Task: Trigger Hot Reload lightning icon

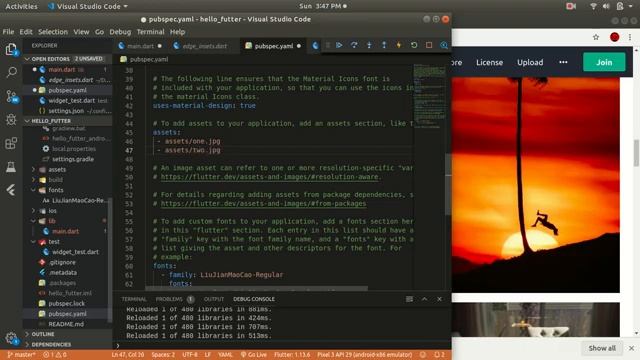Action: pyautogui.click(x=399, y=45)
